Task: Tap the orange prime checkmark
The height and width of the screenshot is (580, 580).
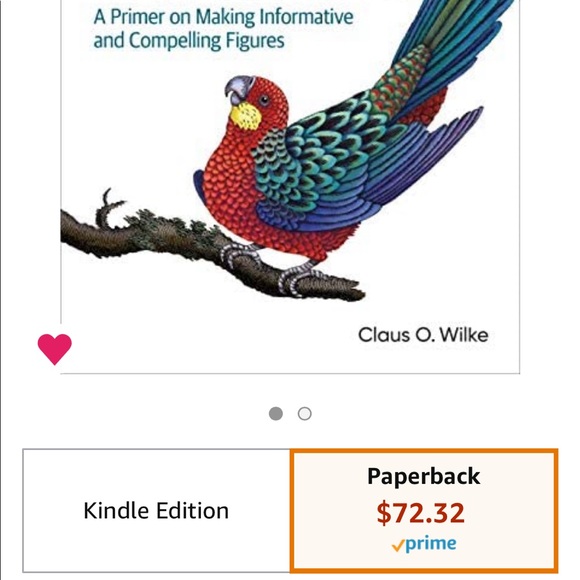Action: click(398, 545)
